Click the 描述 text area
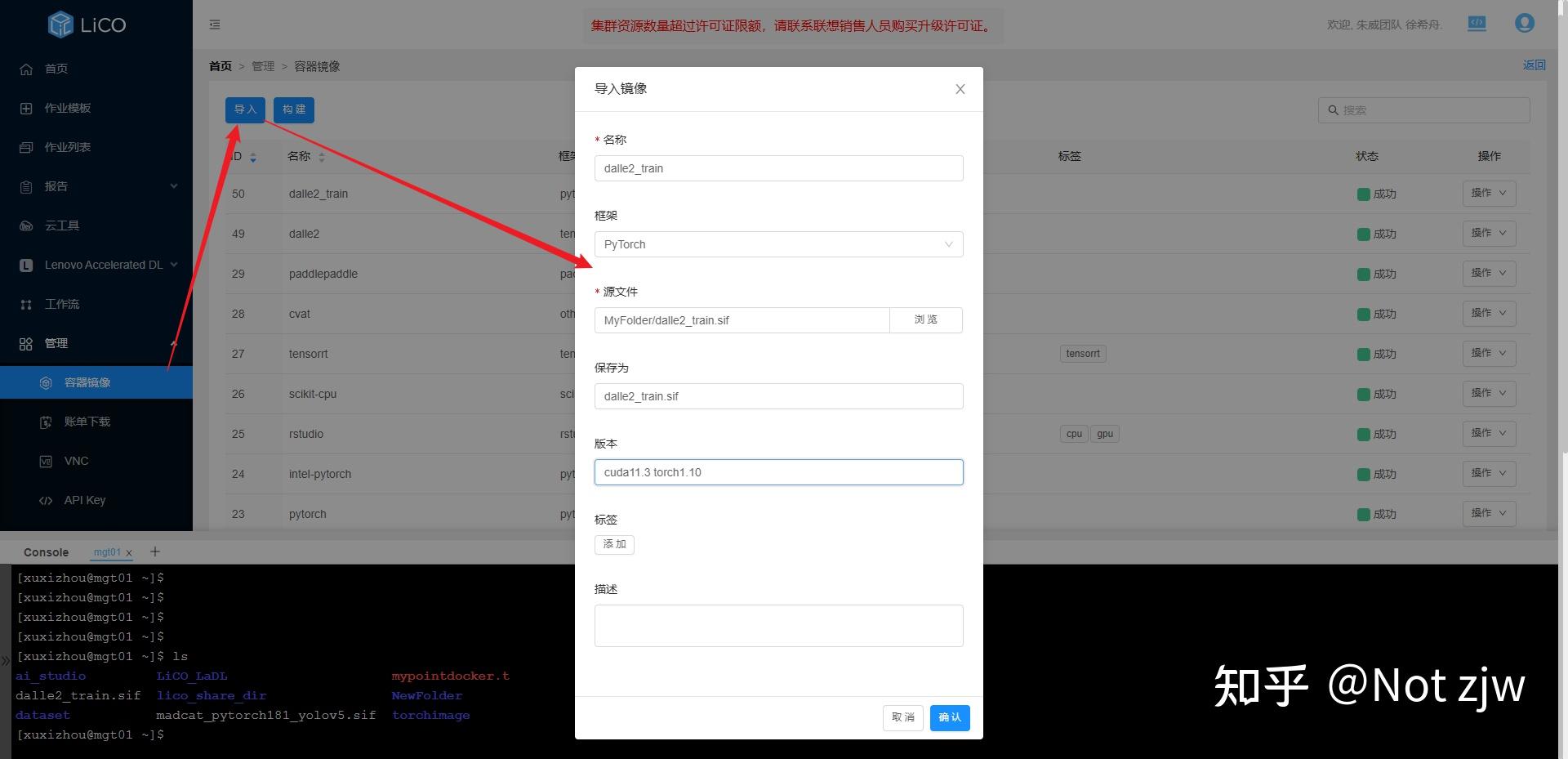The image size is (1568, 759). click(778, 626)
